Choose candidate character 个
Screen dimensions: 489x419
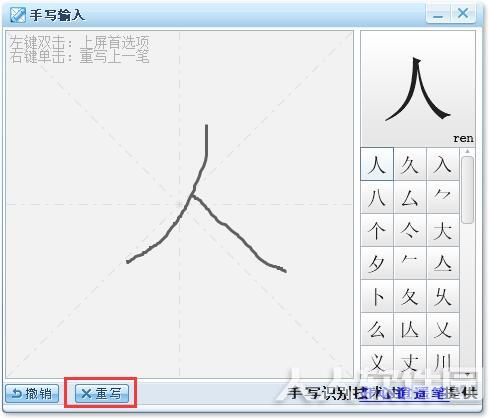pyautogui.click(x=377, y=230)
